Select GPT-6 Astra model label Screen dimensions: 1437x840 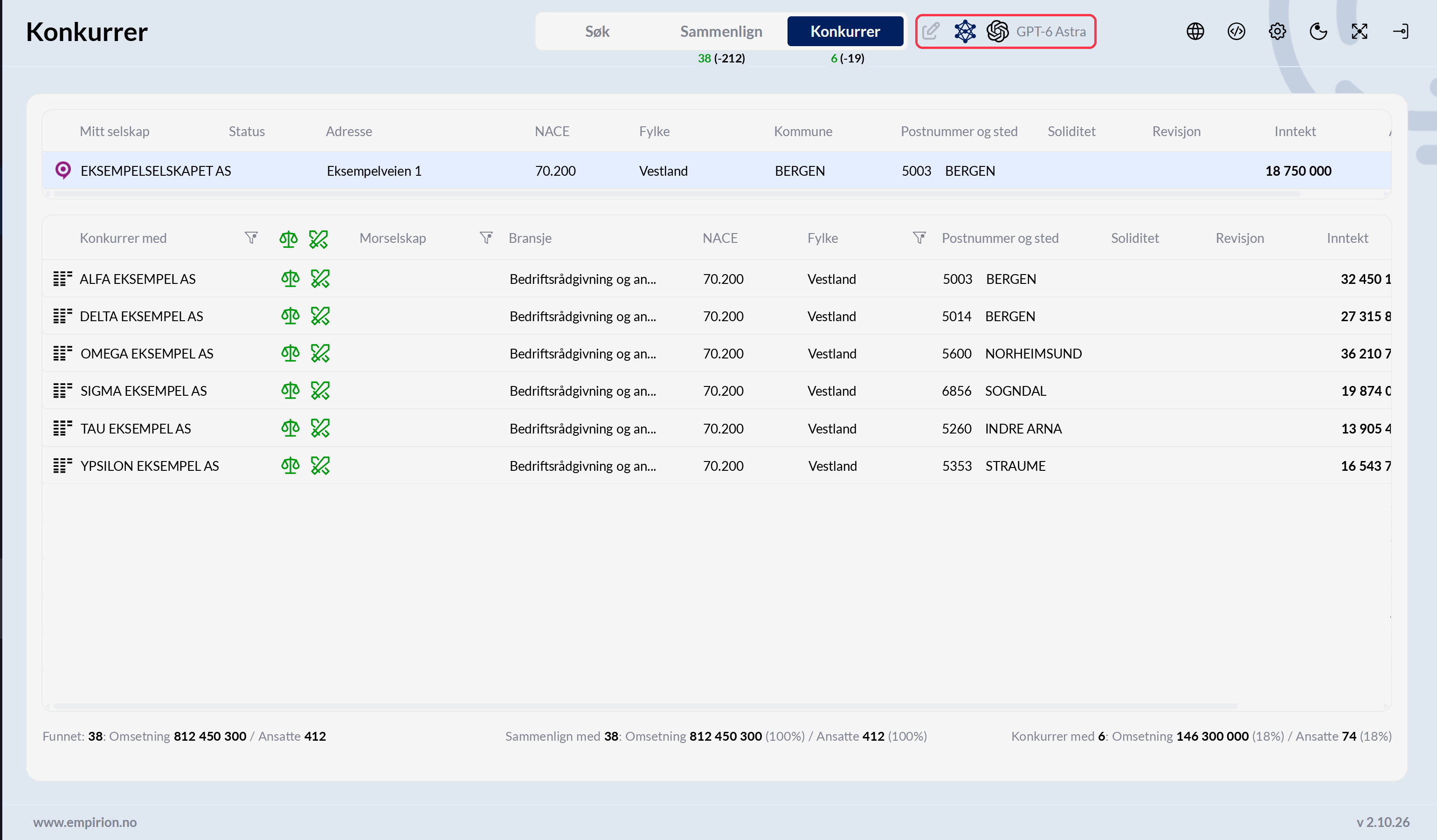1051,31
